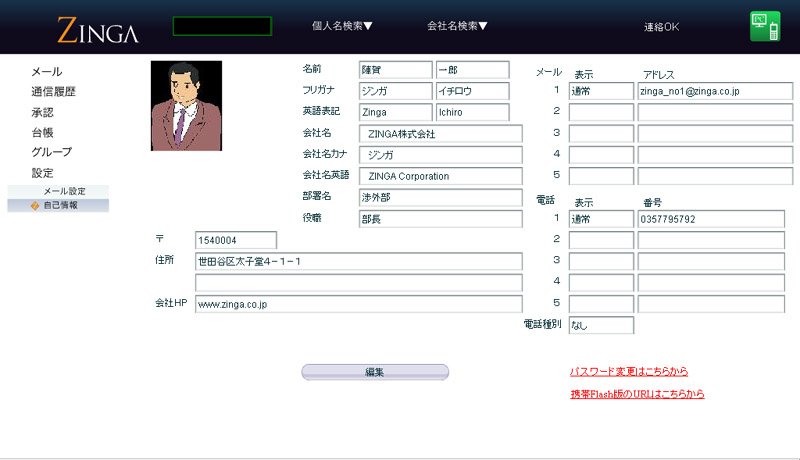800x460 pixels.
Task: Open the mail row 1 表示 dropdown 通常
Action: [601, 91]
